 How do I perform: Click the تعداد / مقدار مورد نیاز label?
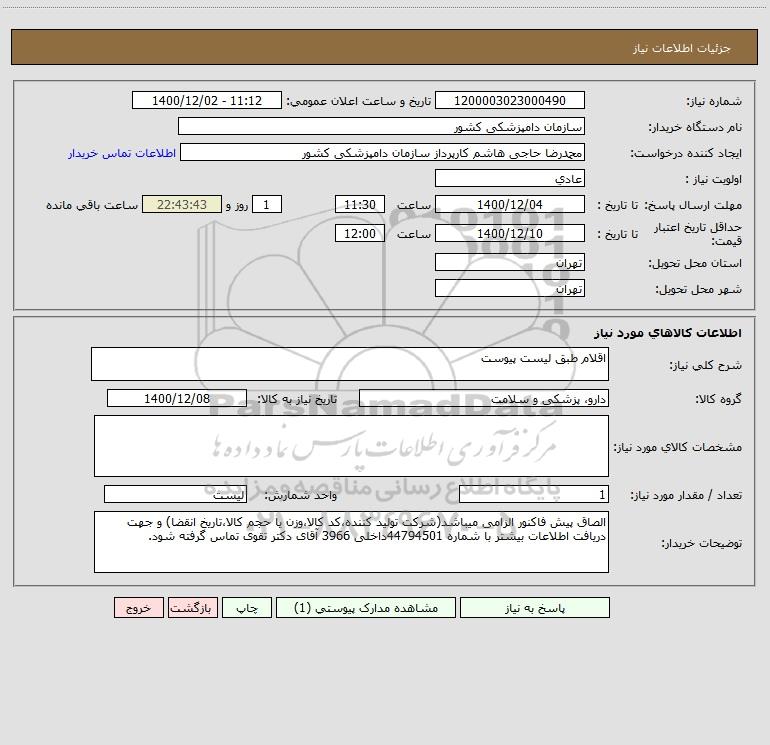pos(686,496)
